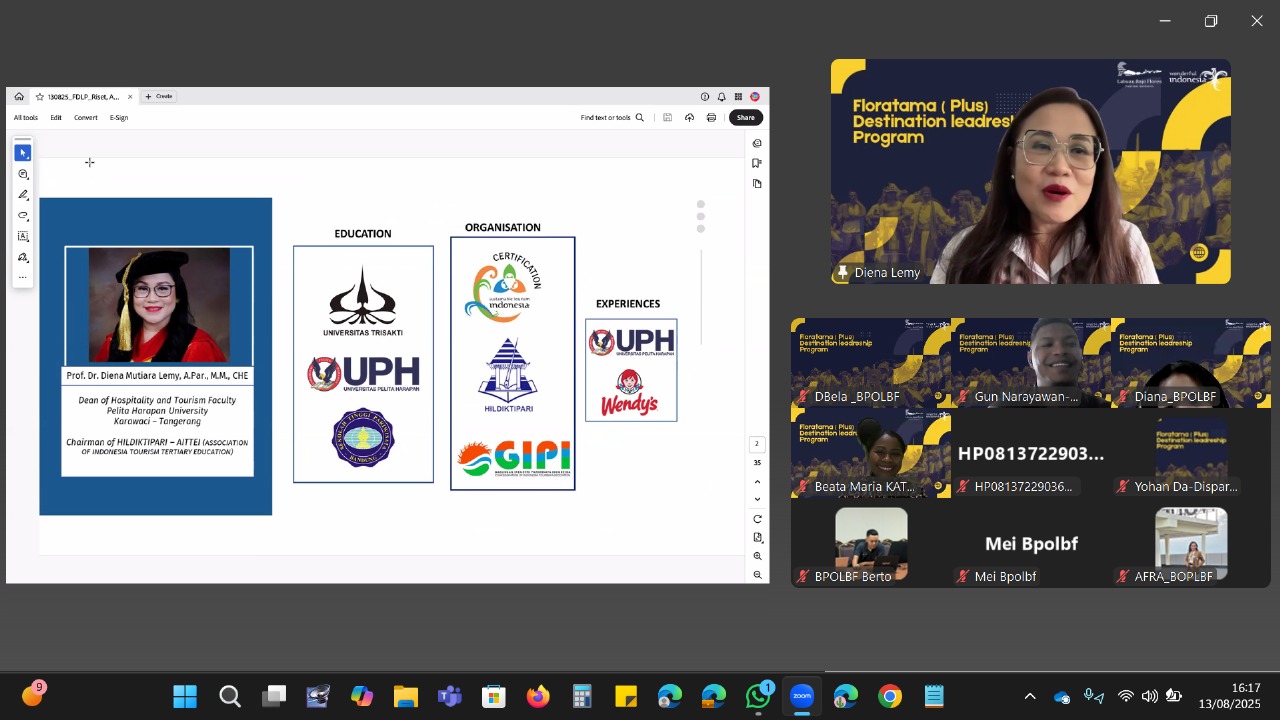Open Google Chrome from taskbar
1280x720 pixels.
pos(890,696)
